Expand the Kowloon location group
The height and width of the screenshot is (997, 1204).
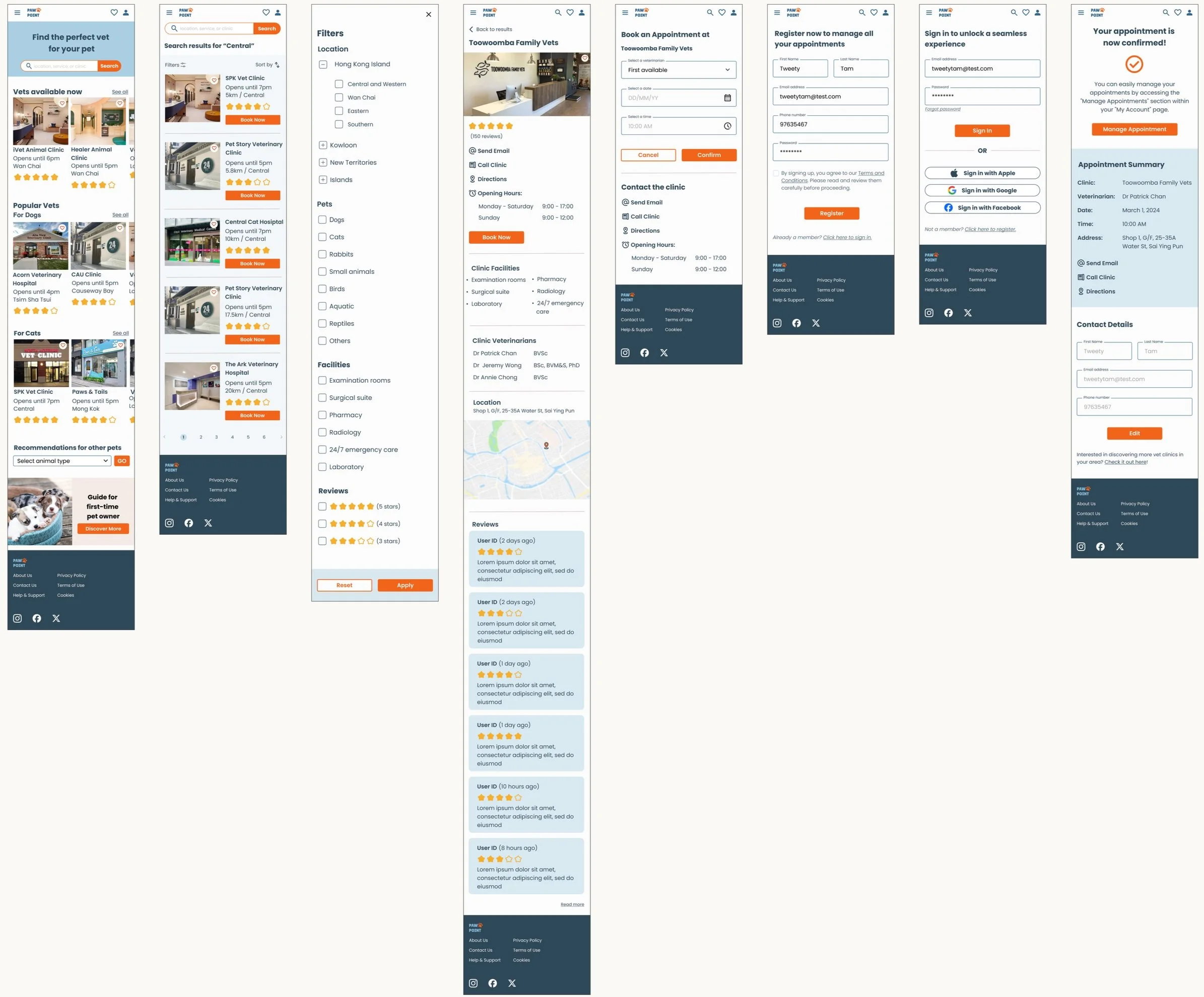[323, 145]
